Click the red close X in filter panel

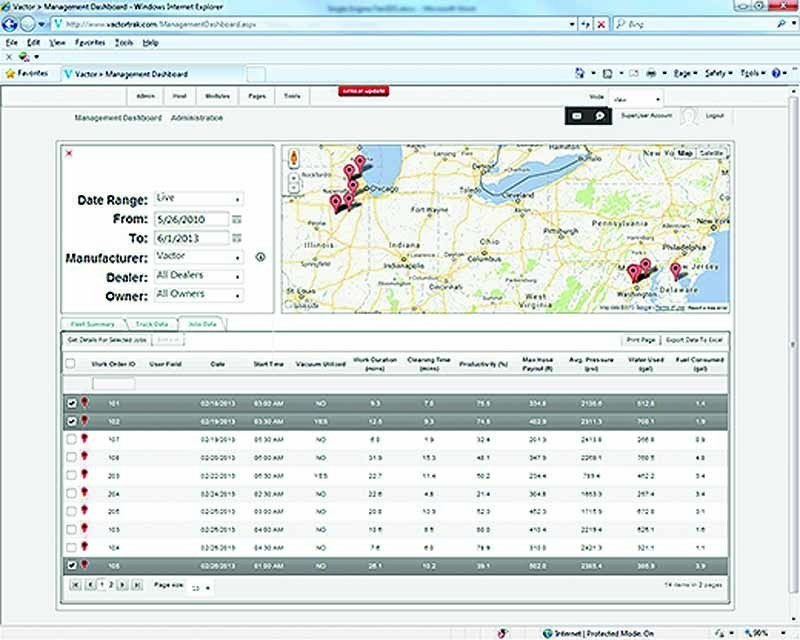click(69, 153)
